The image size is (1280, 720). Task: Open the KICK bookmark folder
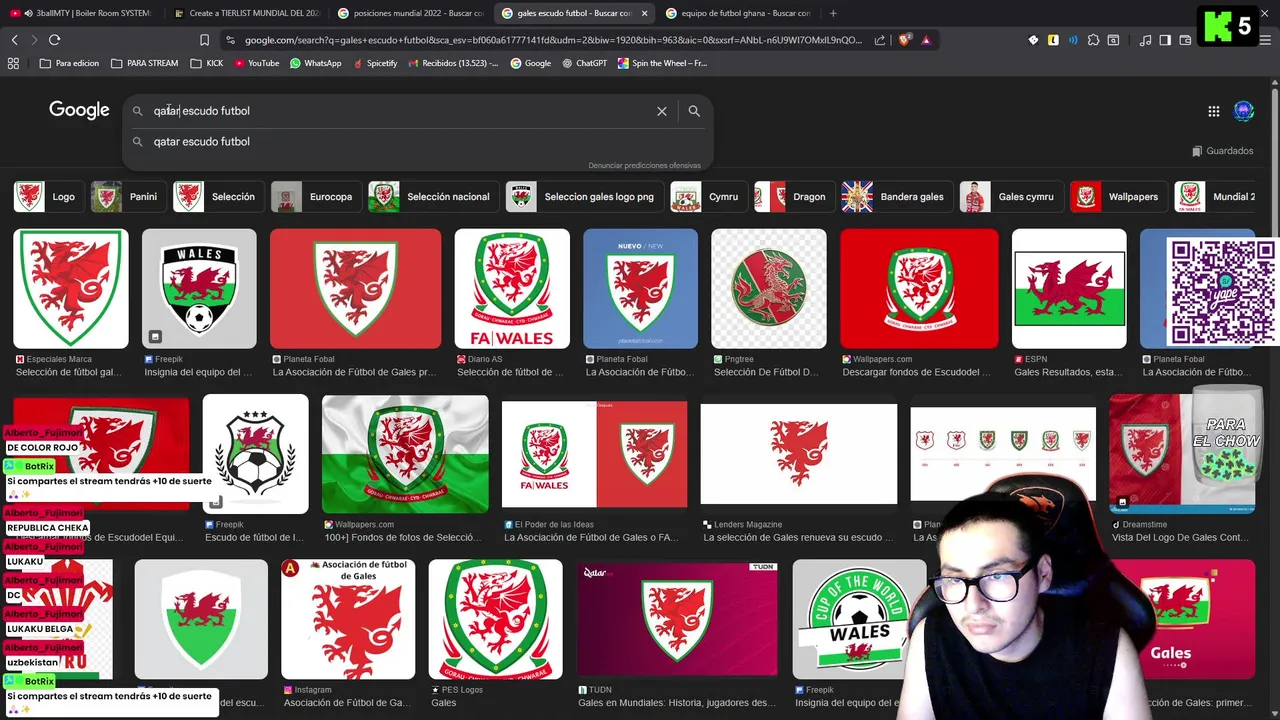coord(206,63)
